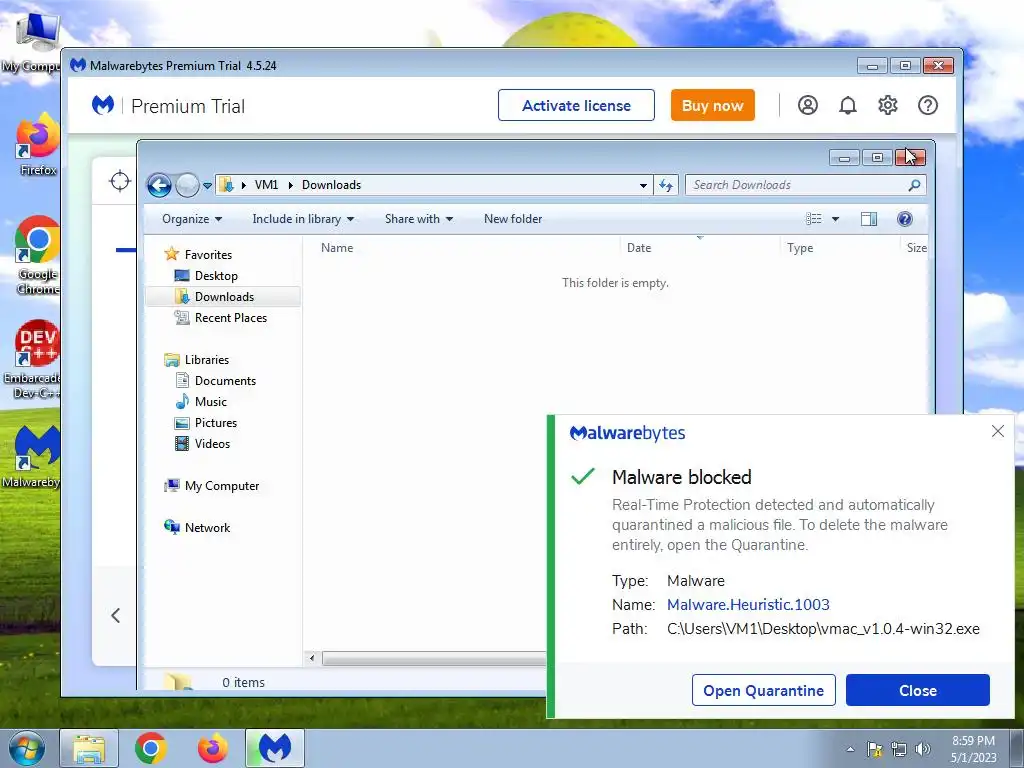This screenshot has height=768, width=1024.
Task: Open view options dropdown arrow
Action: (835, 219)
